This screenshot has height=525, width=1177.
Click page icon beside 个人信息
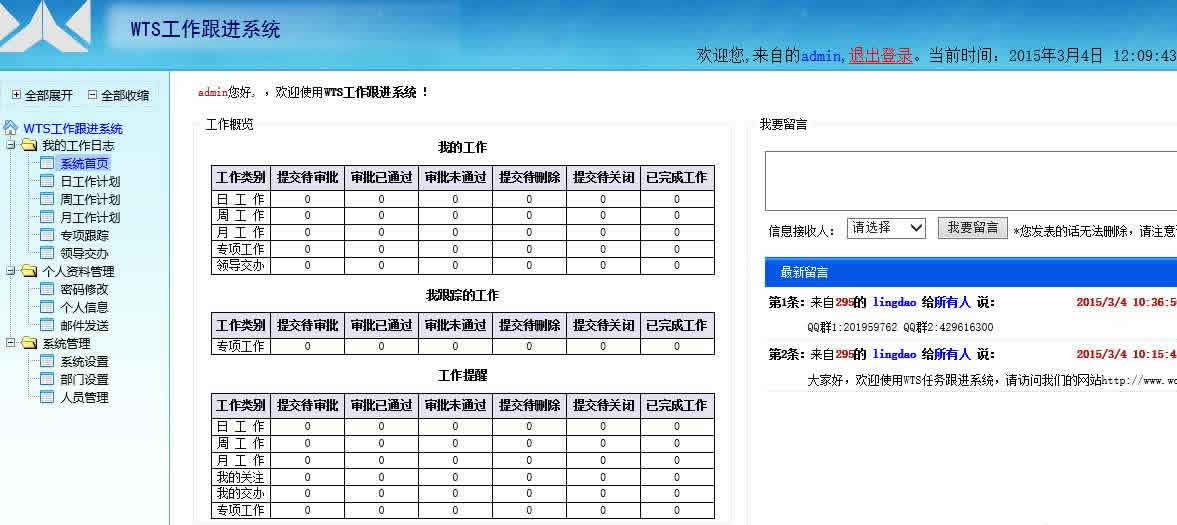pyautogui.click(x=47, y=307)
